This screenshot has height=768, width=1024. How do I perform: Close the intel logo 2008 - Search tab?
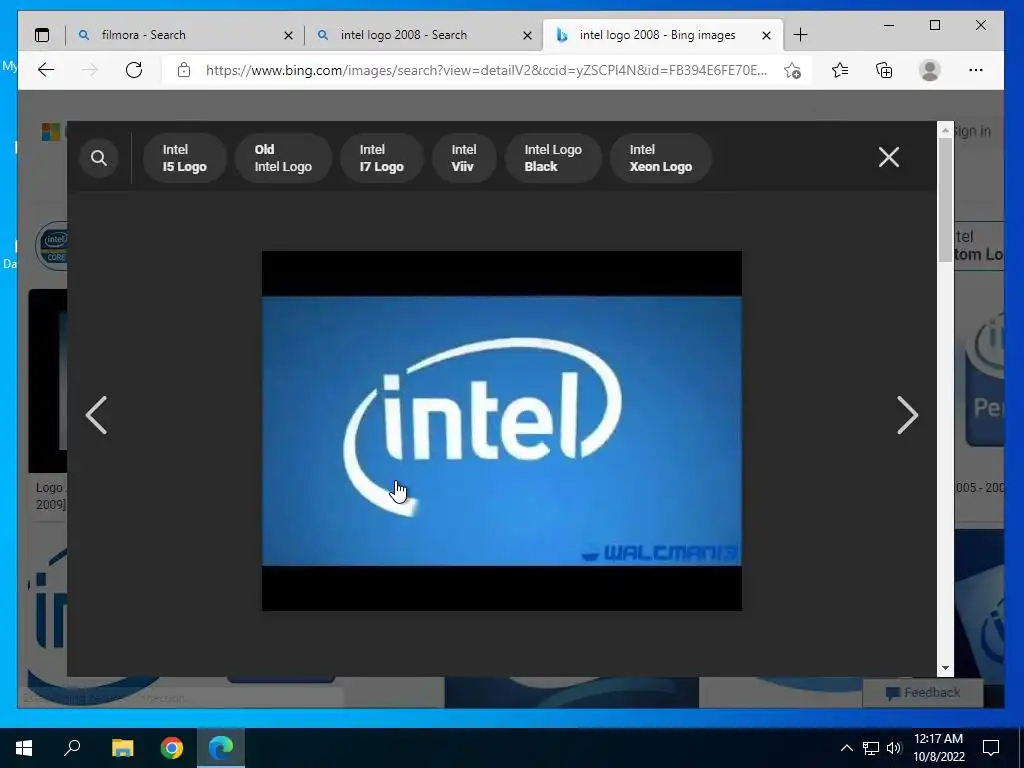[528, 35]
